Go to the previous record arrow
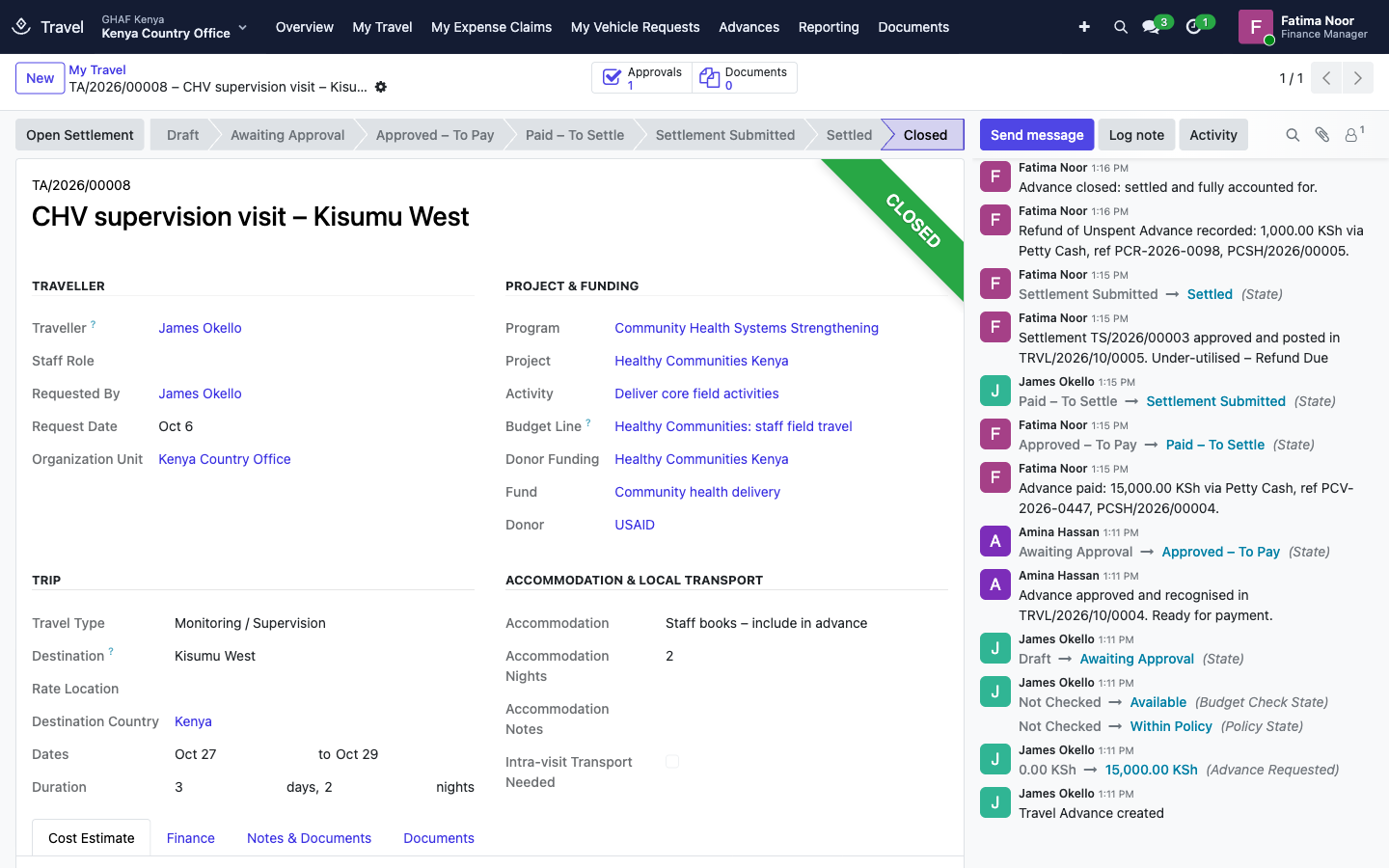1389x868 pixels. coord(1326,78)
